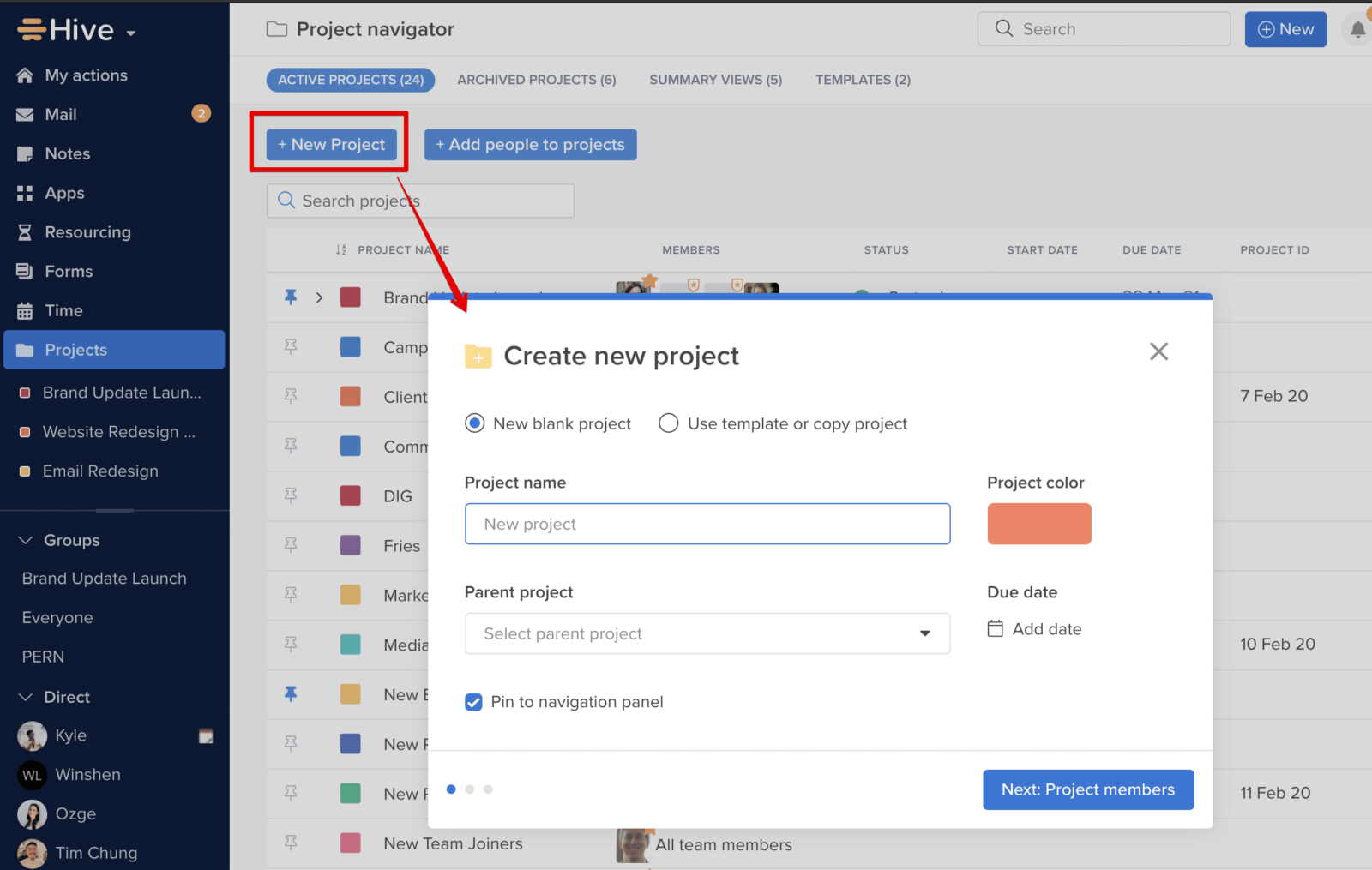The height and width of the screenshot is (870, 1372).
Task: Open the Resourcing section
Action: (87, 231)
